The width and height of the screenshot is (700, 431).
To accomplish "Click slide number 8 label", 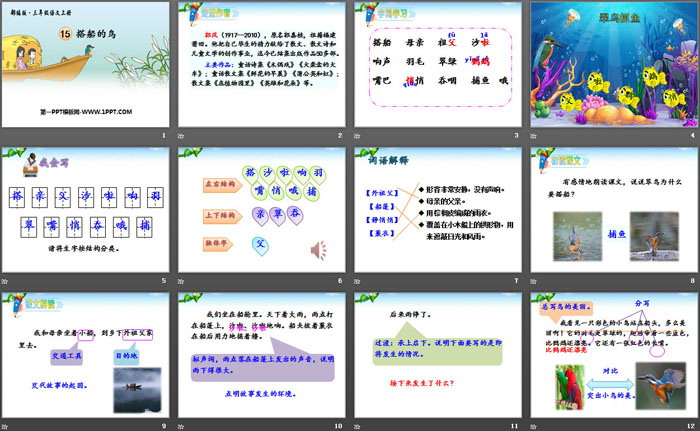I will pyautogui.click(x=692, y=281).
